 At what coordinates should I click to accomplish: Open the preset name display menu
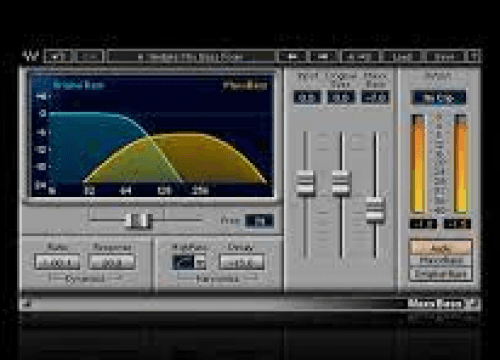(191, 57)
